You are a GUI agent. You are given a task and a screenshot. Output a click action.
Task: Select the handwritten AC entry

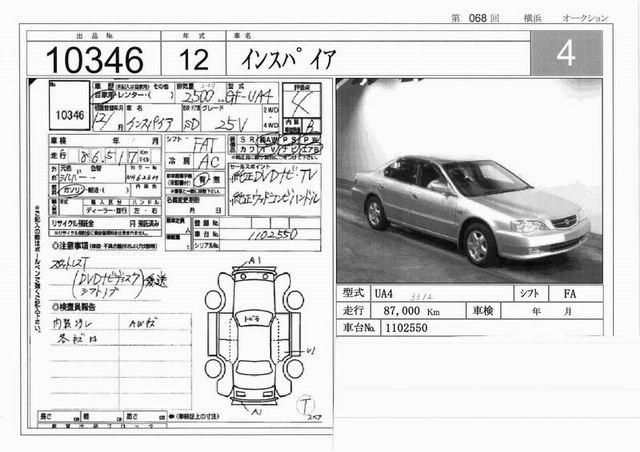(209, 162)
